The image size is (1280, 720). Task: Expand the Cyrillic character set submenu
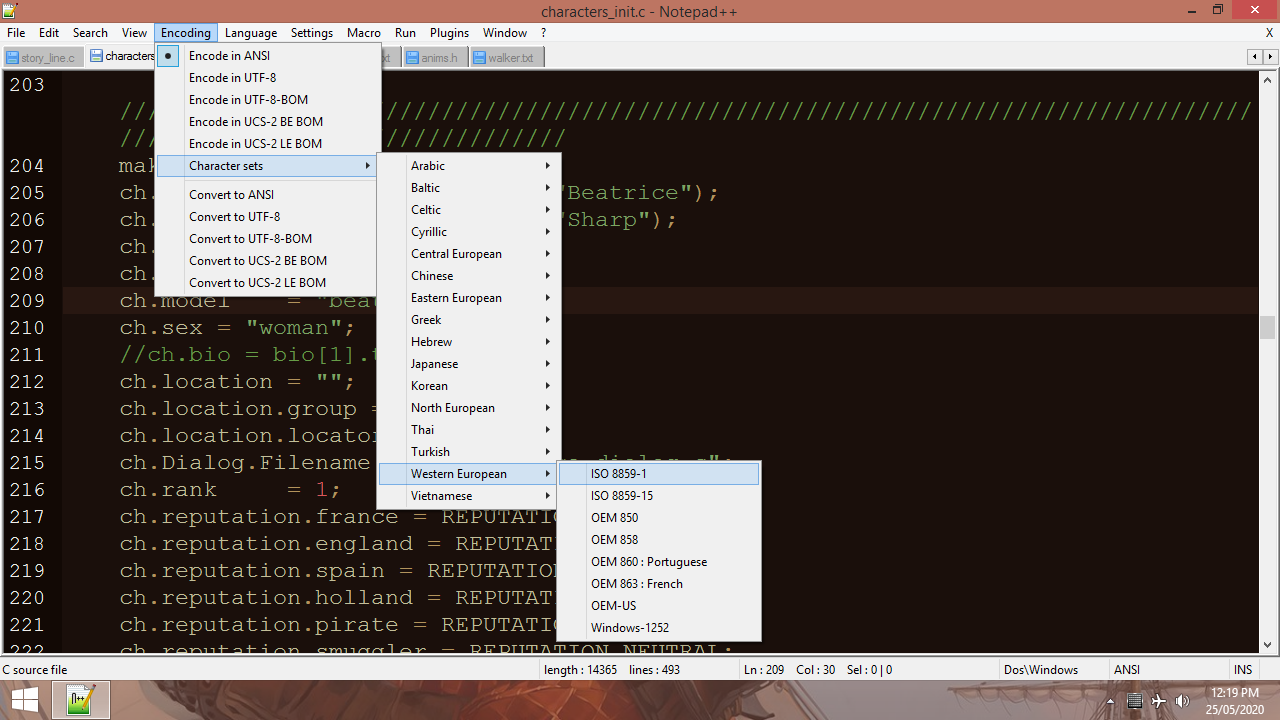click(x=469, y=232)
